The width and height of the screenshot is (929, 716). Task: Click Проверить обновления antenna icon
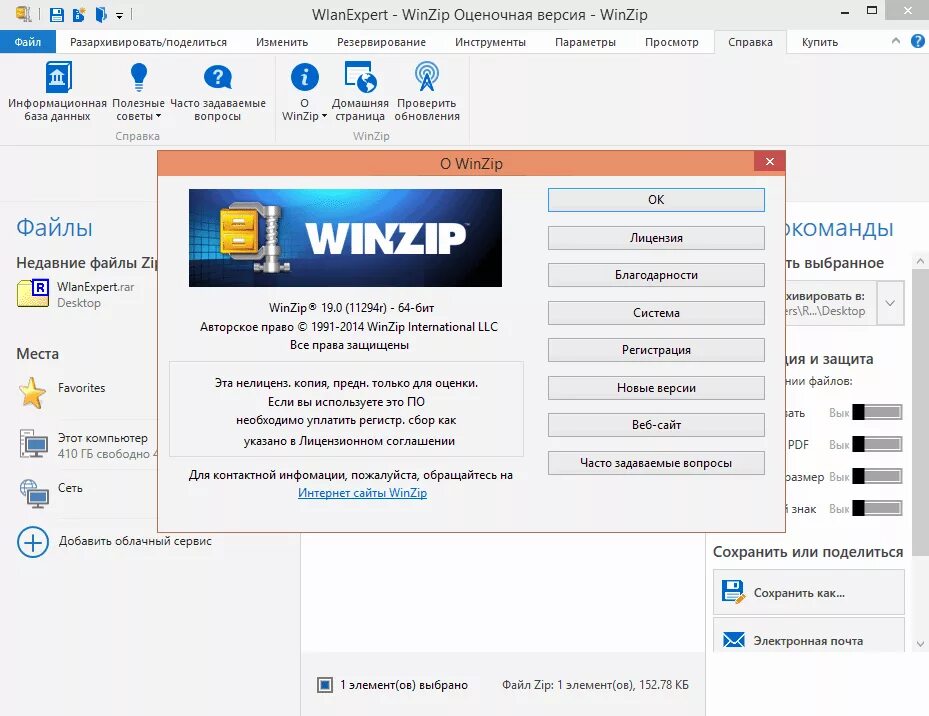click(x=427, y=77)
